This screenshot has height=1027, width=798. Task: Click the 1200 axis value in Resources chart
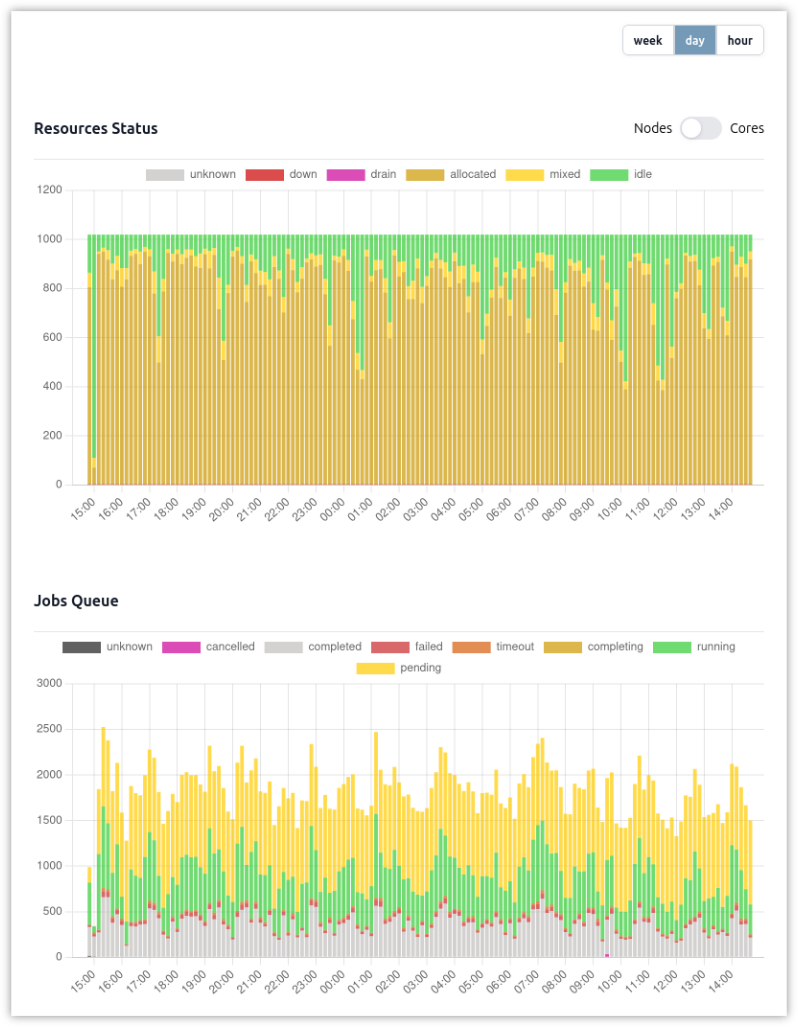[x=50, y=190]
